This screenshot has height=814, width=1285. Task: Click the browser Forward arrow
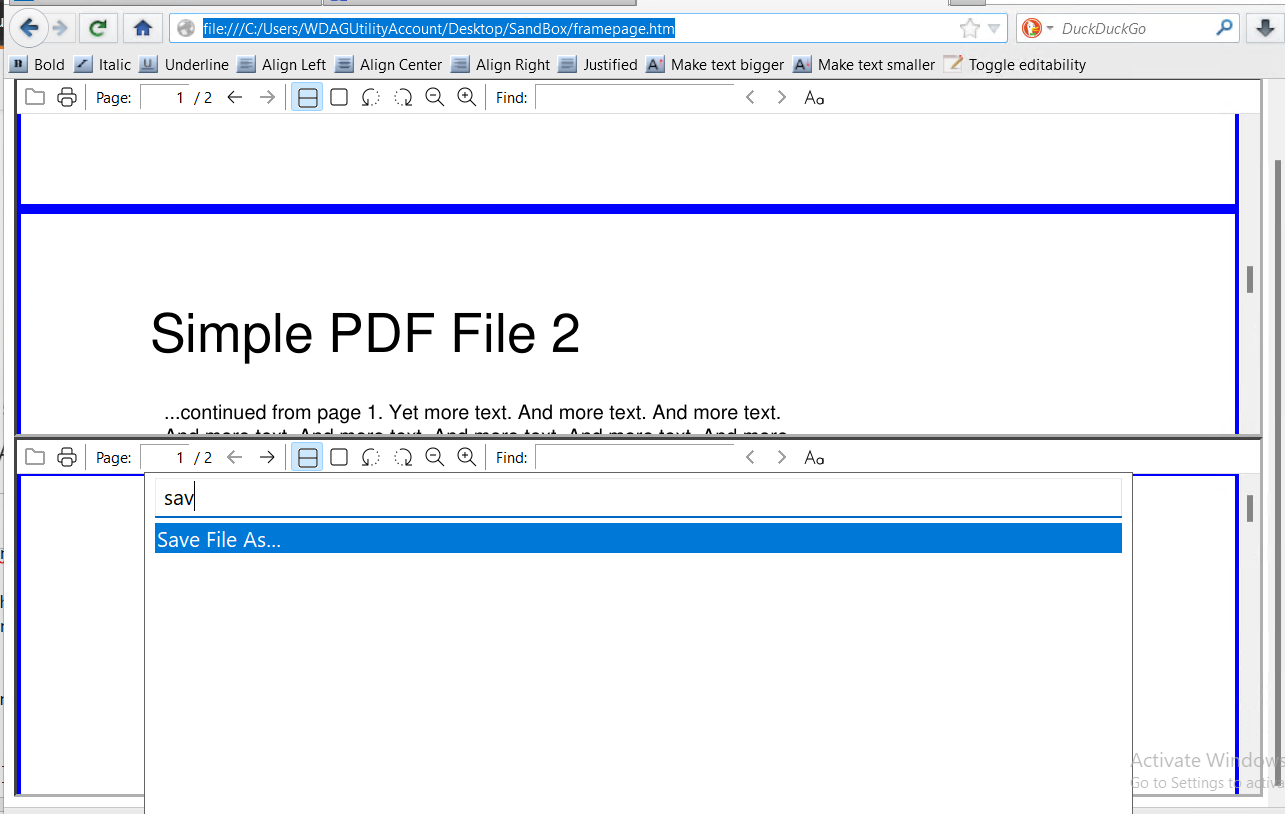60,28
